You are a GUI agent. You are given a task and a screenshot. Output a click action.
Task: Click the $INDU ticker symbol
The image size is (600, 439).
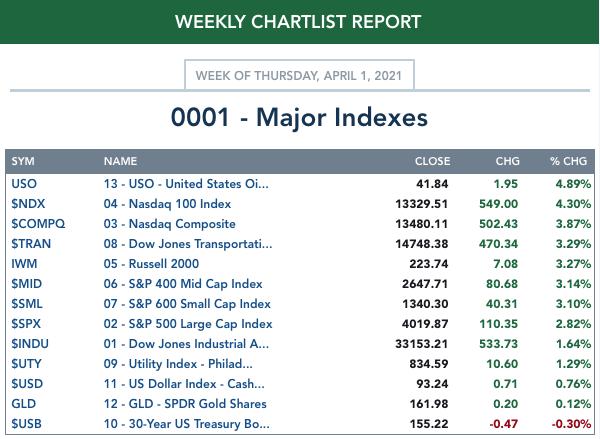(30, 344)
